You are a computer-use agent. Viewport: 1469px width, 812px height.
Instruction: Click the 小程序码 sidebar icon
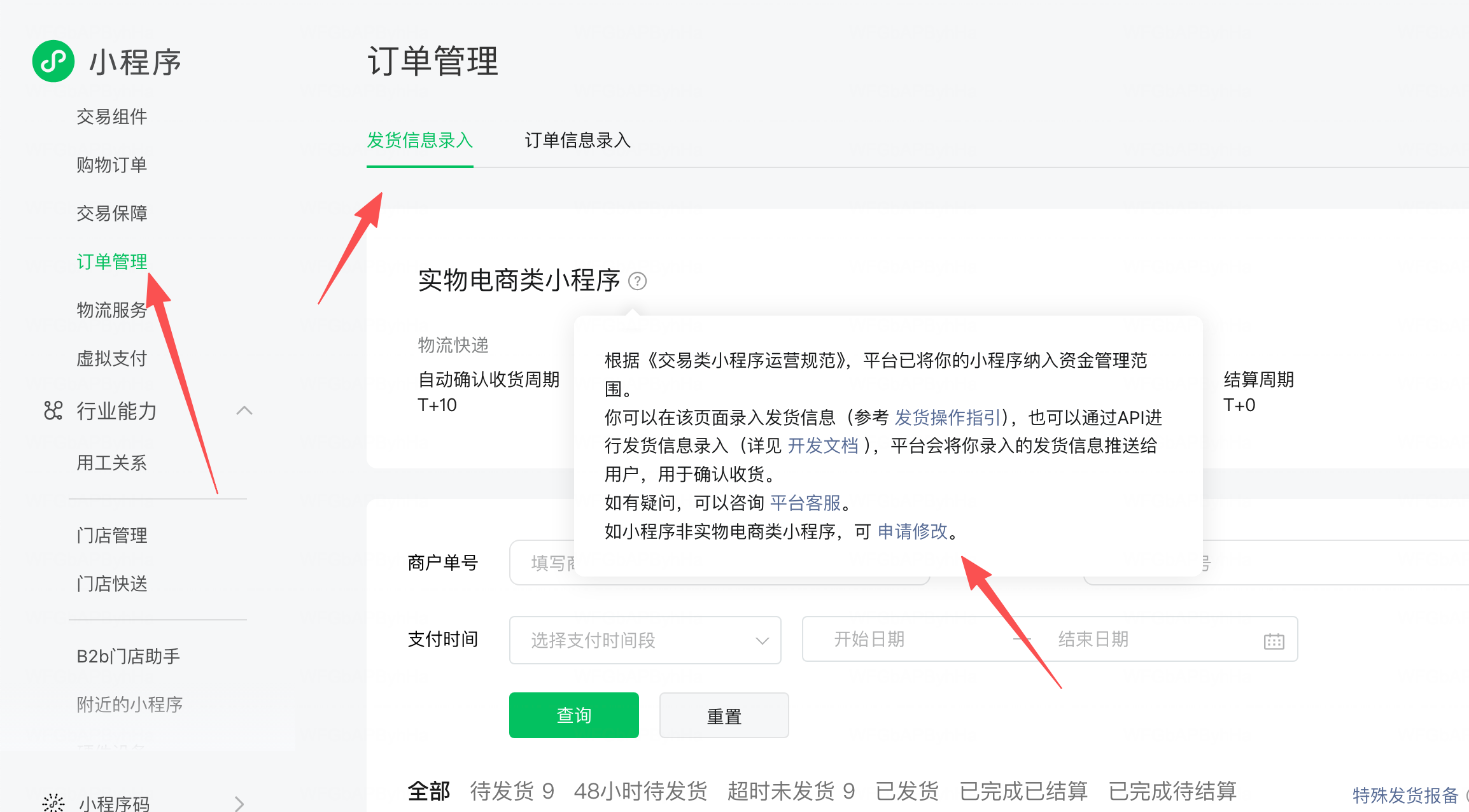coord(53,802)
